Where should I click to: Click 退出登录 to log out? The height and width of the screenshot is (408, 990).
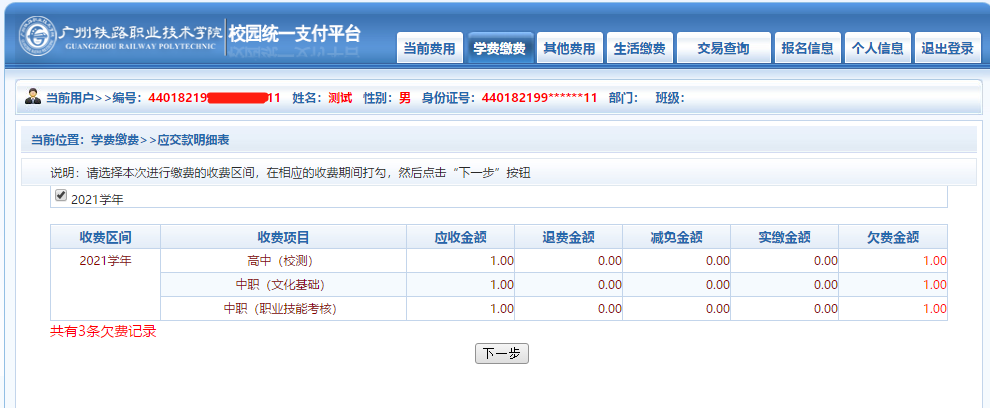946,48
